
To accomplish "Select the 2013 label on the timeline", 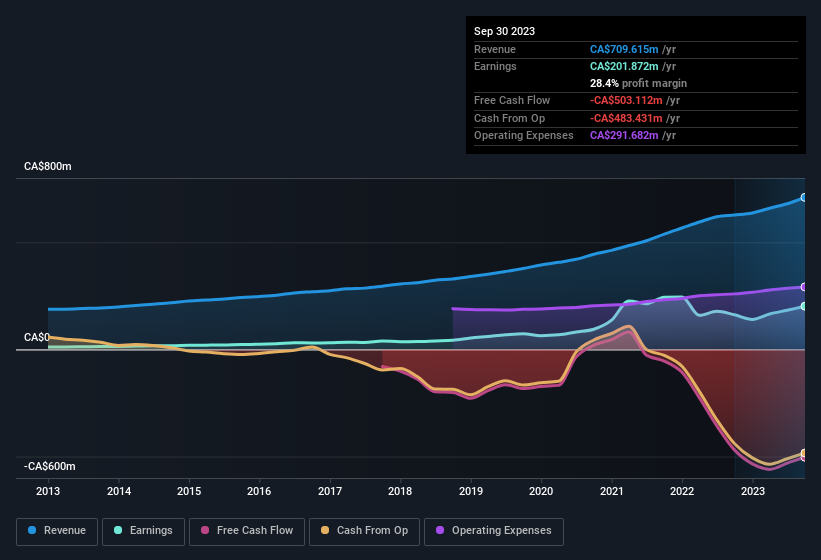I will pos(48,491).
